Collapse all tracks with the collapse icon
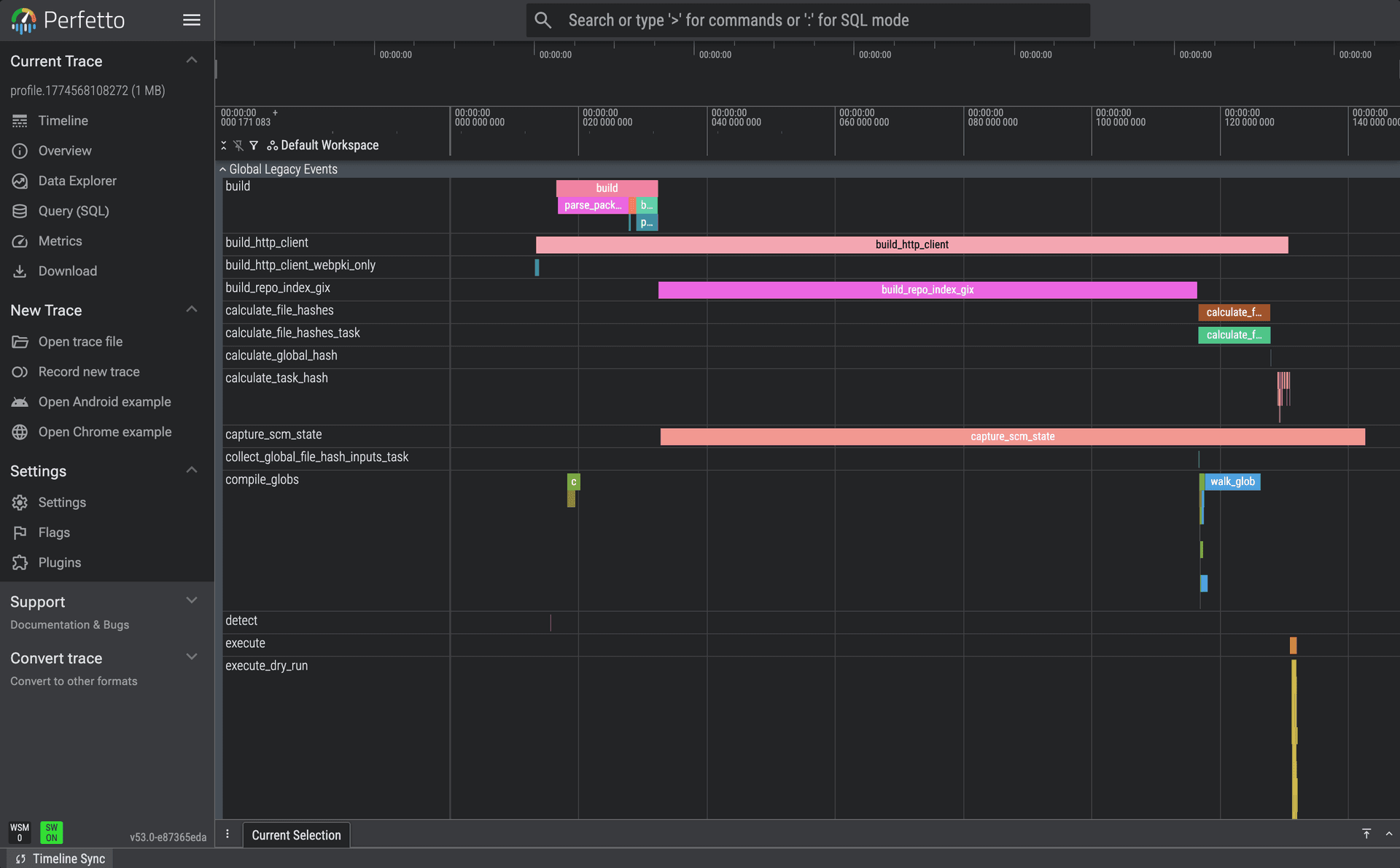Image resolution: width=1400 pixels, height=868 pixels. 224,146
